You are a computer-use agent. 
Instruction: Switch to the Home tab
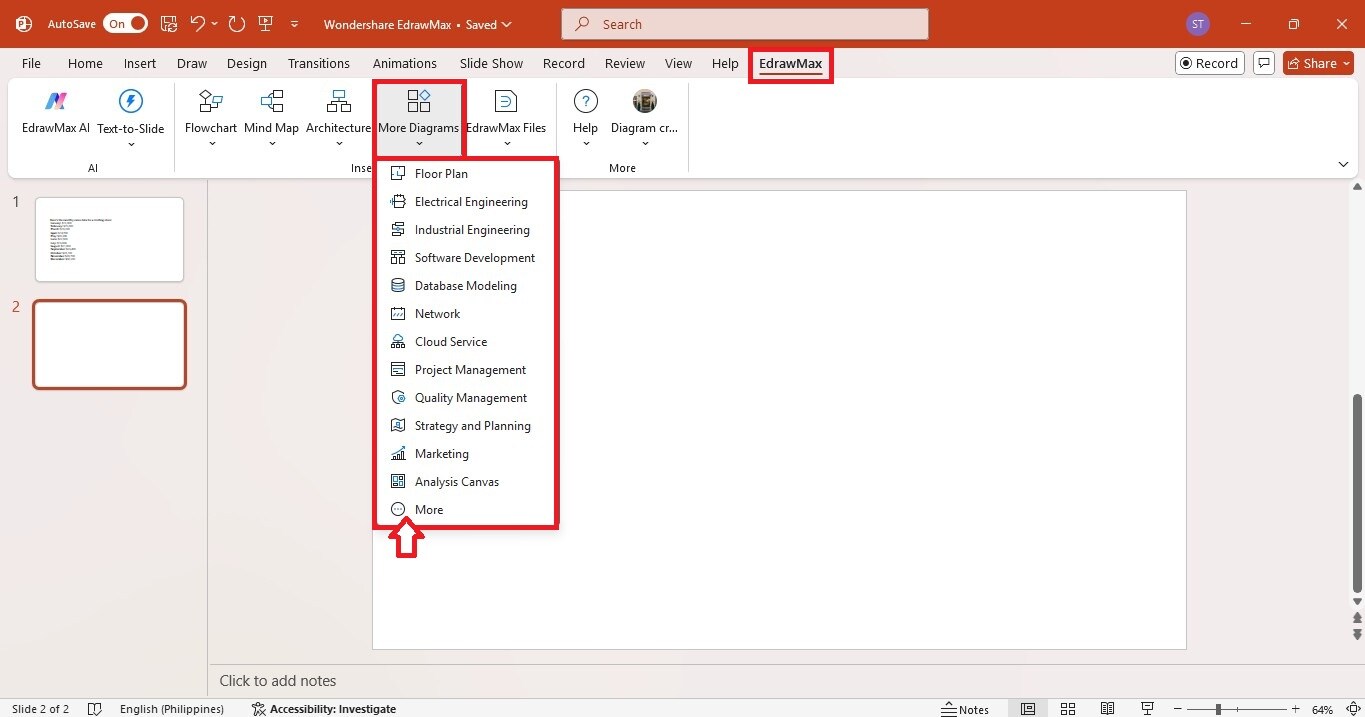point(85,63)
